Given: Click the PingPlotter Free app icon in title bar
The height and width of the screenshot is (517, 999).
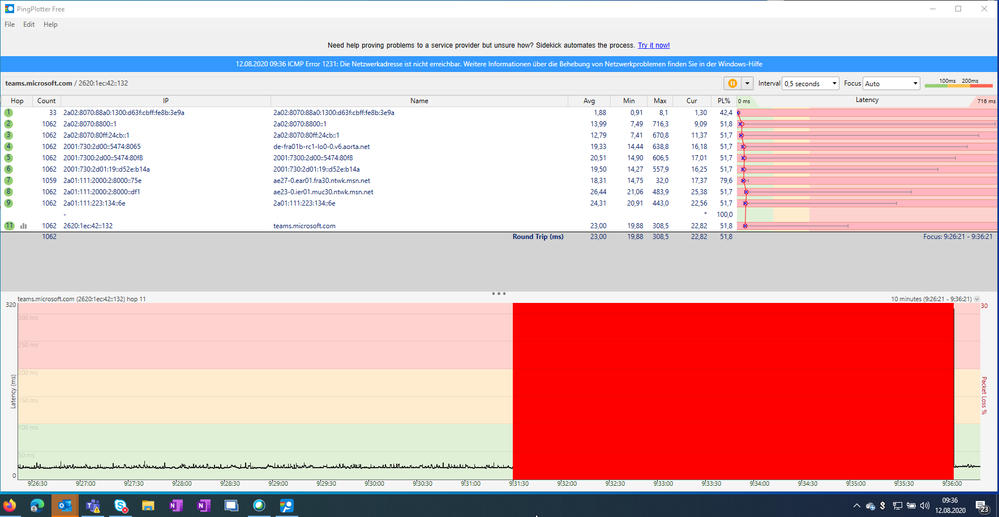Looking at the screenshot, I should 9,9.
